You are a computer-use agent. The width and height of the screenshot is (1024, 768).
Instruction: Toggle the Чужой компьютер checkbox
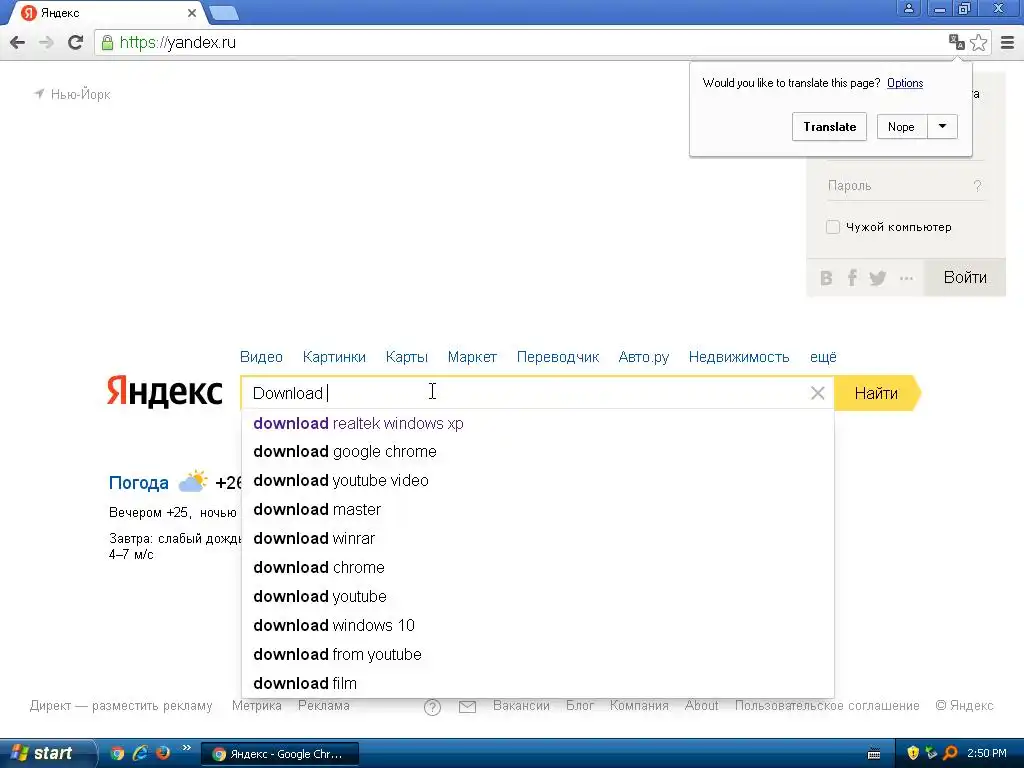(x=833, y=227)
